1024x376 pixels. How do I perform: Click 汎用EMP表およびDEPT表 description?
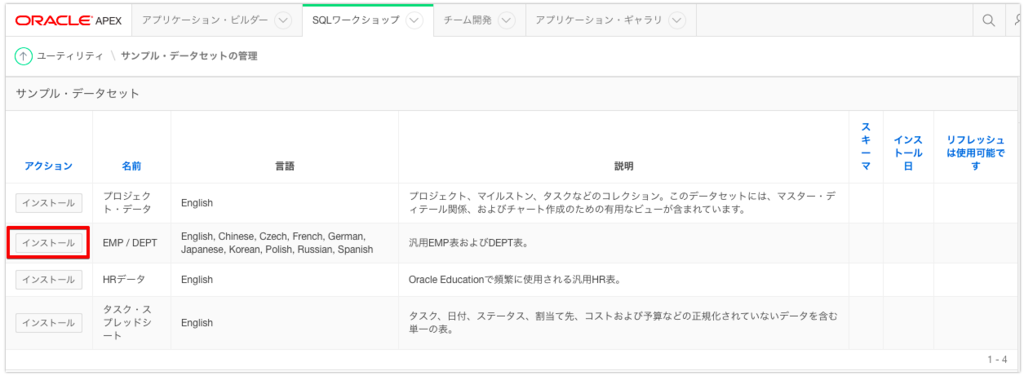(x=468, y=243)
